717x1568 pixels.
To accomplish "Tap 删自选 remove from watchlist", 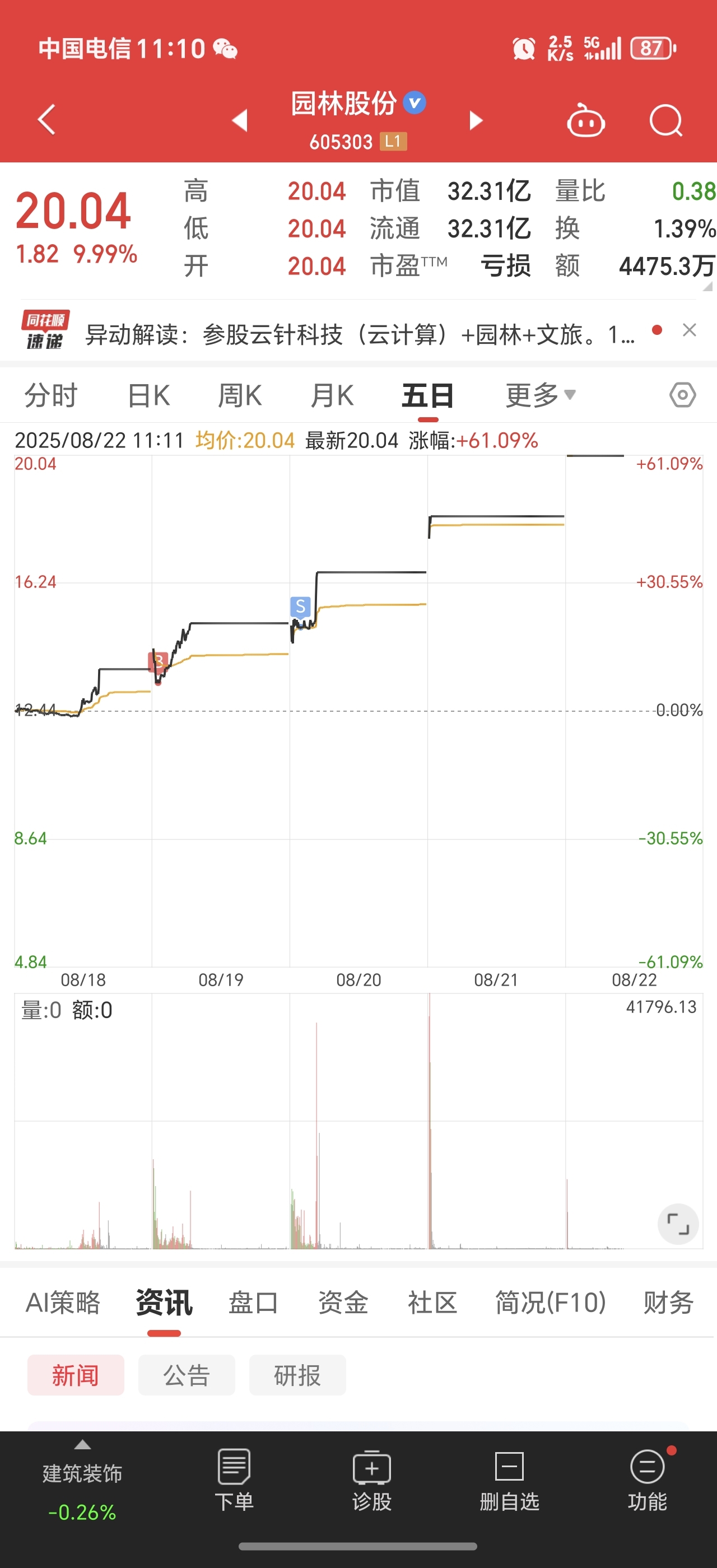I will [x=509, y=1480].
